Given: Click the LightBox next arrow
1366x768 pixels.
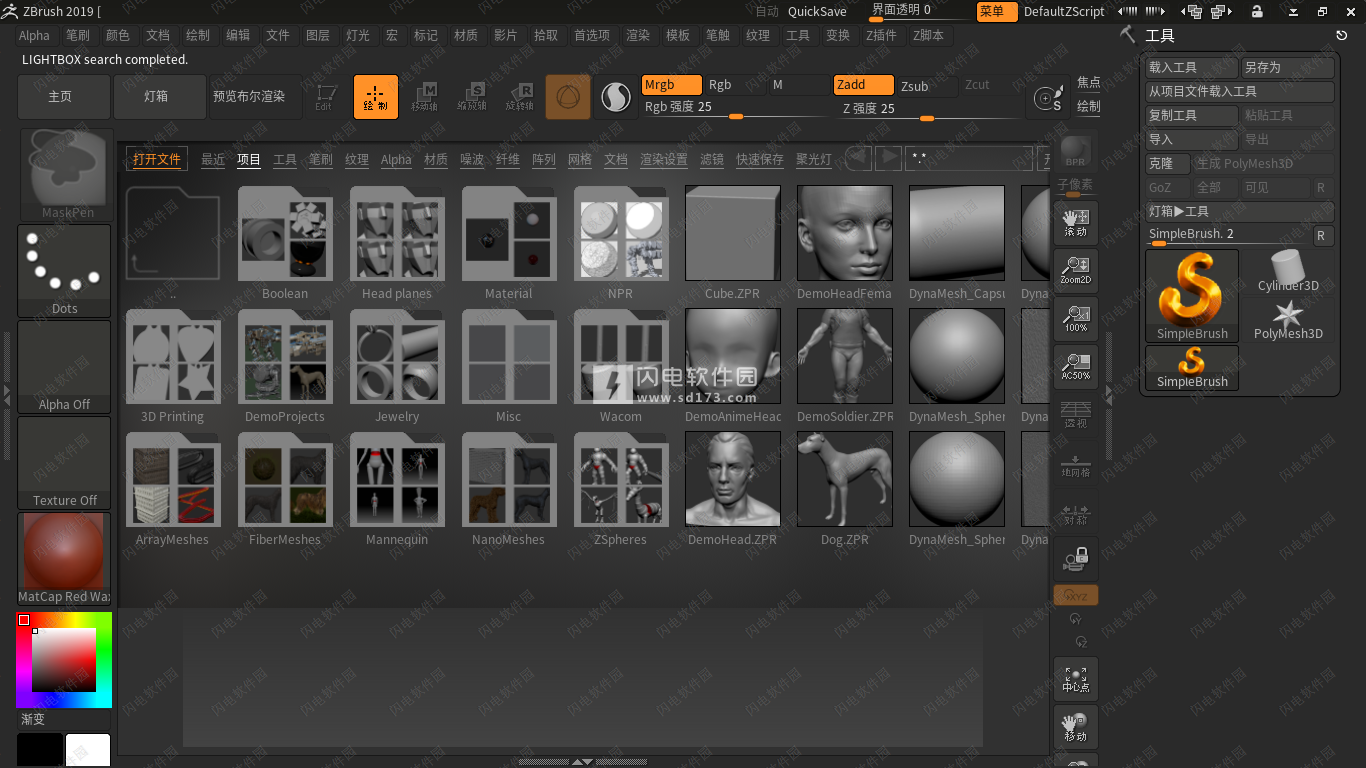Looking at the screenshot, I should click(x=888, y=159).
